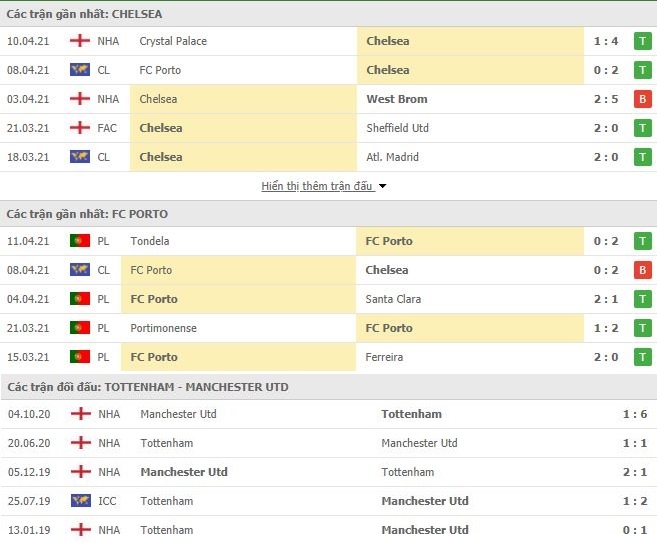Select 'Các trận gần nhất: CHELSEA' header
This screenshot has height=550, width=657.
pyautogui.click(x=84, y=14)
